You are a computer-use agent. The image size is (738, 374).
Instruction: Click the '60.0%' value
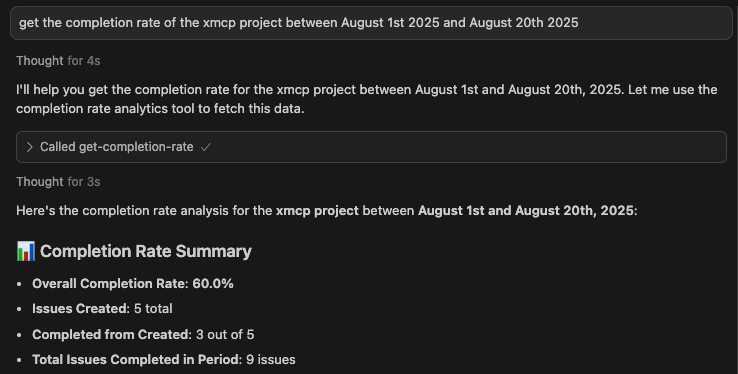(x=213, y=284)
